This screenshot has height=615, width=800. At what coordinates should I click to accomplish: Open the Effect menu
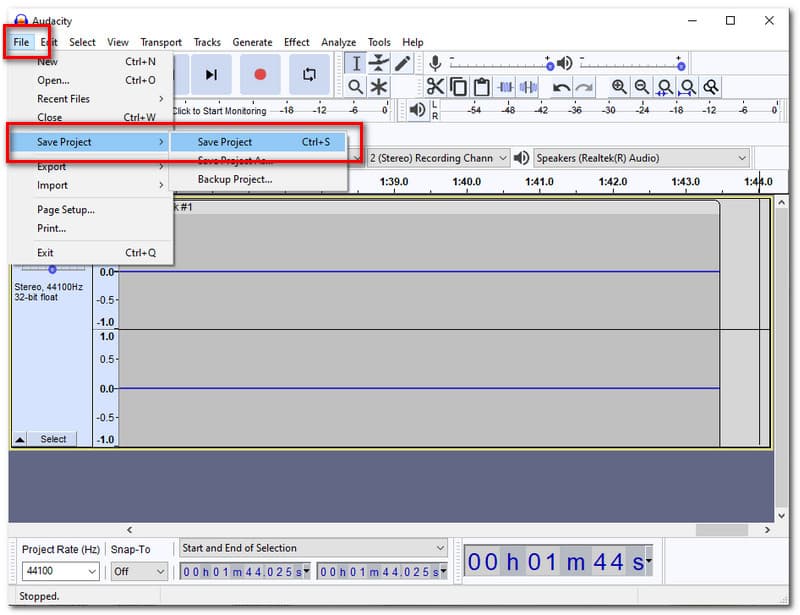[296, 42]
